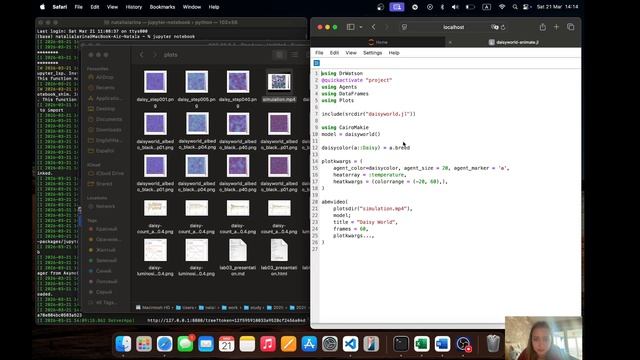This screenshot has width=640, height=360.
Task: Switch Finder to list view
Action: (294, 55)
